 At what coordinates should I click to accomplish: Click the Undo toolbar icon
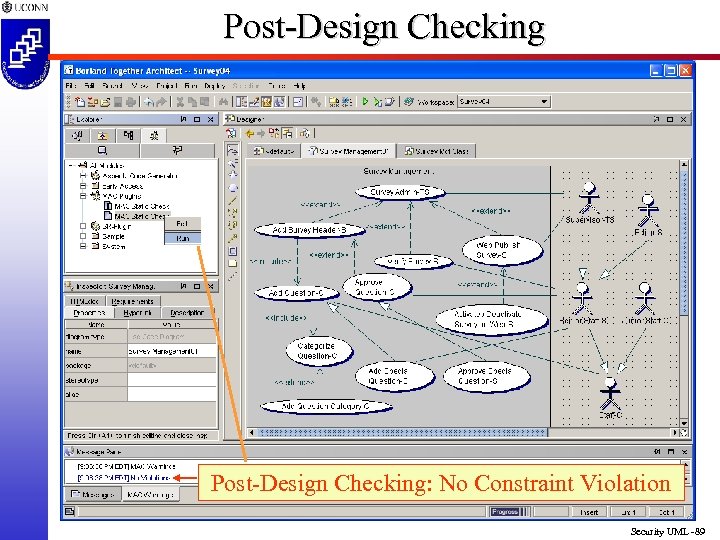149,102
